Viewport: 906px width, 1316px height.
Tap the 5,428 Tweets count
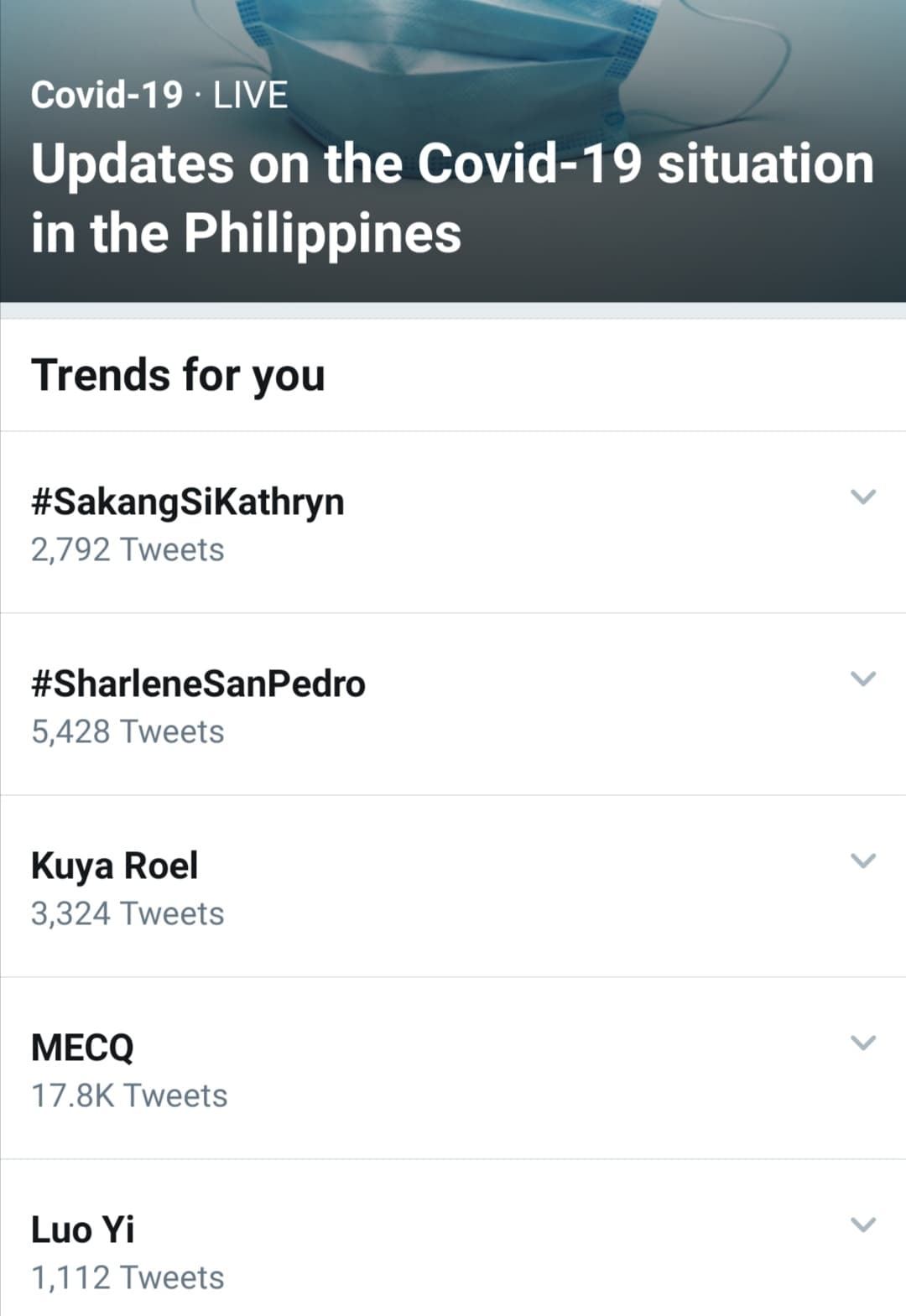click(x=128, y=732)
